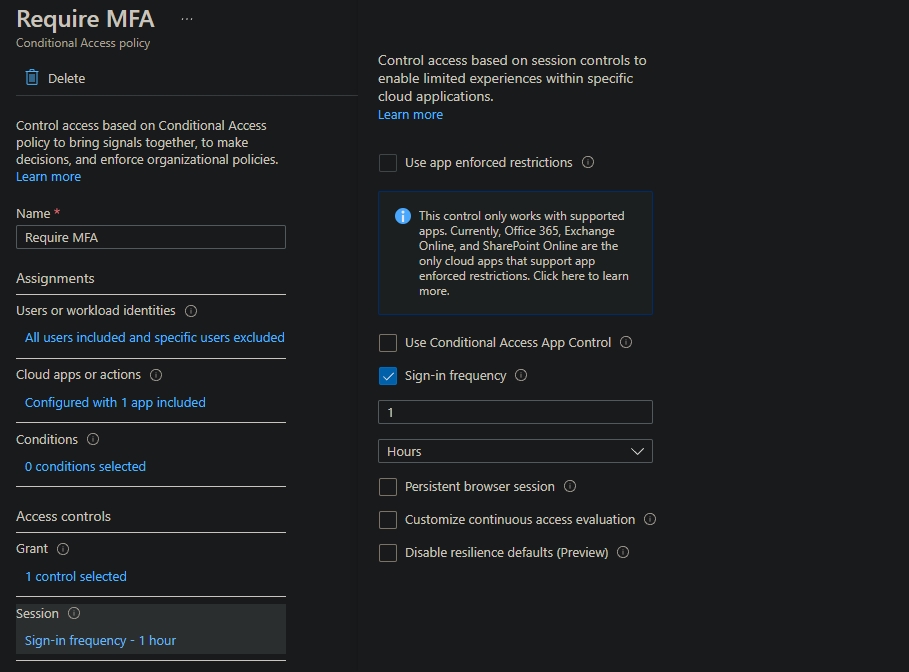Enable Use Conditional Access App Control checkbox

388,343
